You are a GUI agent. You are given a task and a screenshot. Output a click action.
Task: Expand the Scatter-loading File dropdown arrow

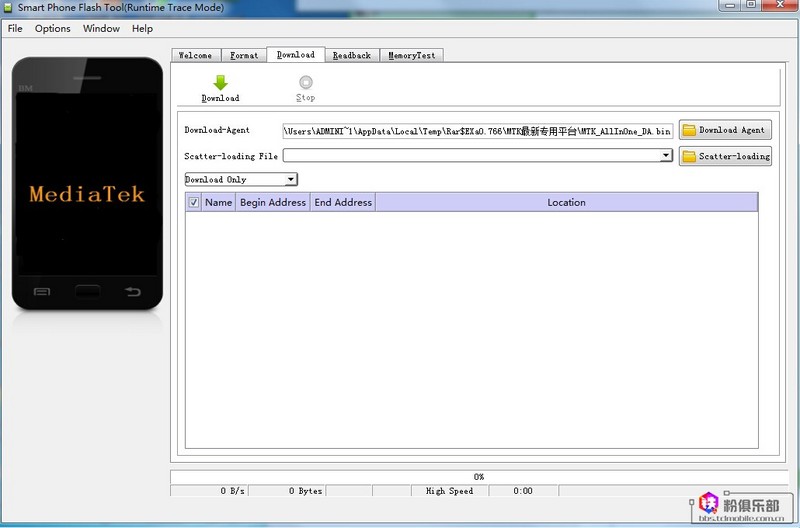pyautogui.click(x=666, y=156)
